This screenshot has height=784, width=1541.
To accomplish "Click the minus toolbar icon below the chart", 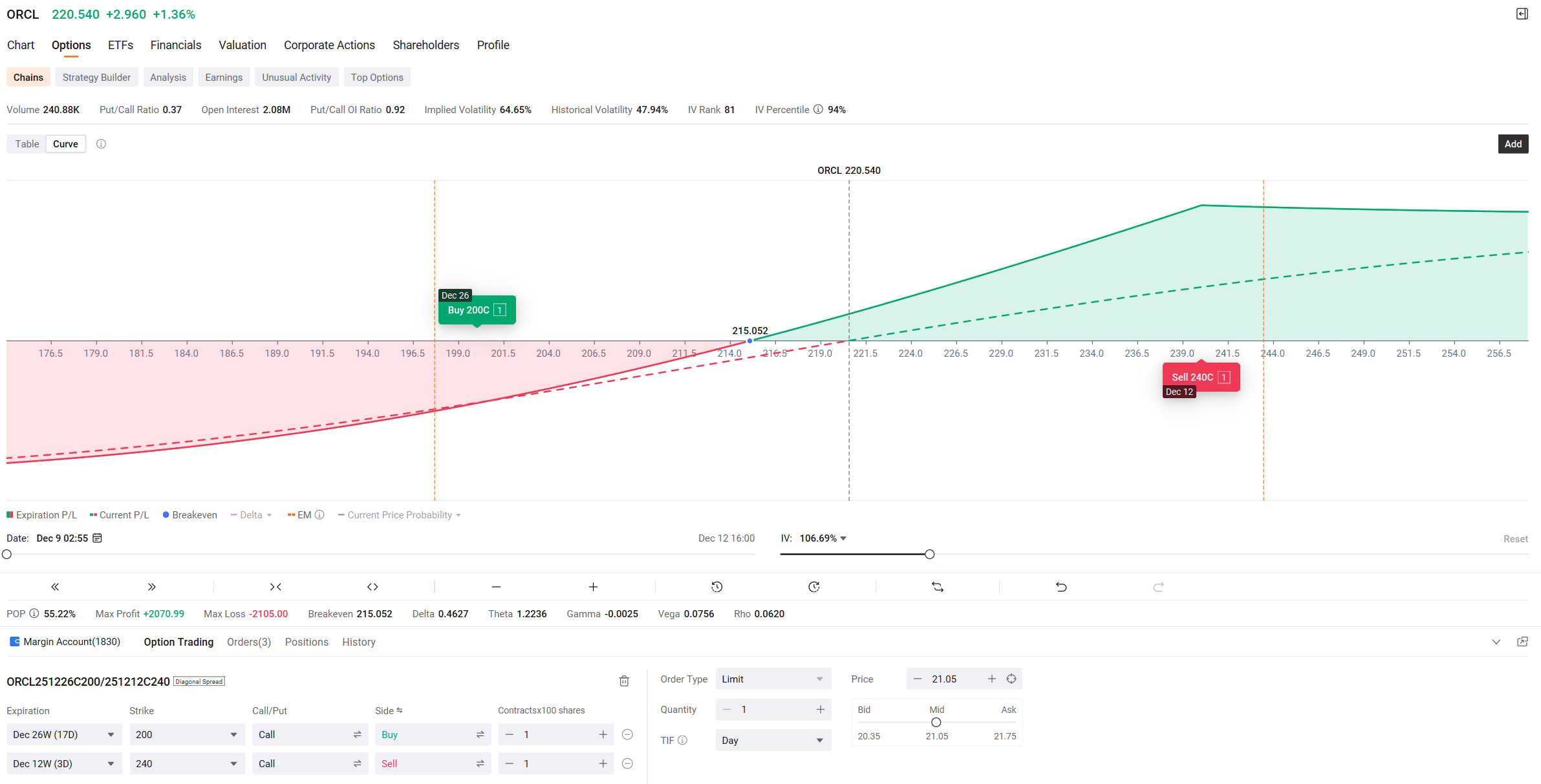I will [496, 587].
